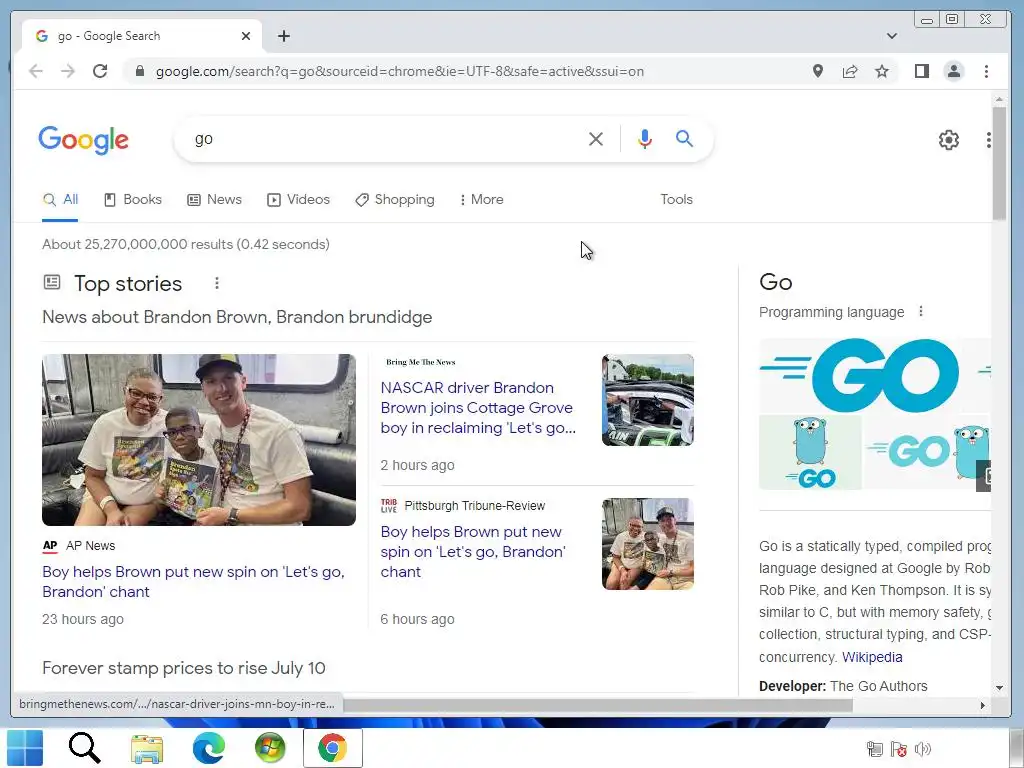Click Tribune-Review story thumbnail image
This screenshot has height=768, width=1024.
648,544
